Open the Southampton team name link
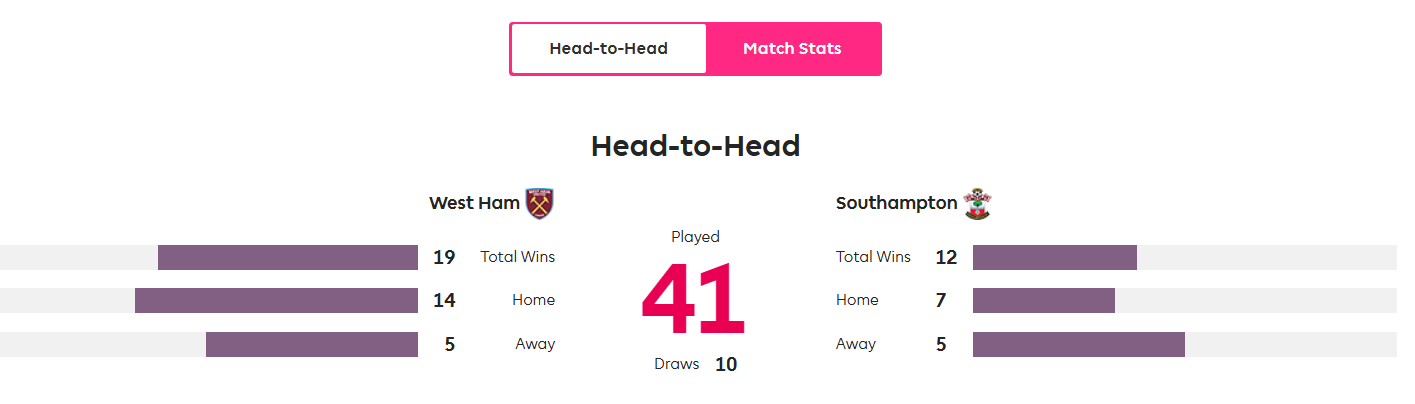Screen dimensions: 1415x404 point(896,203)
